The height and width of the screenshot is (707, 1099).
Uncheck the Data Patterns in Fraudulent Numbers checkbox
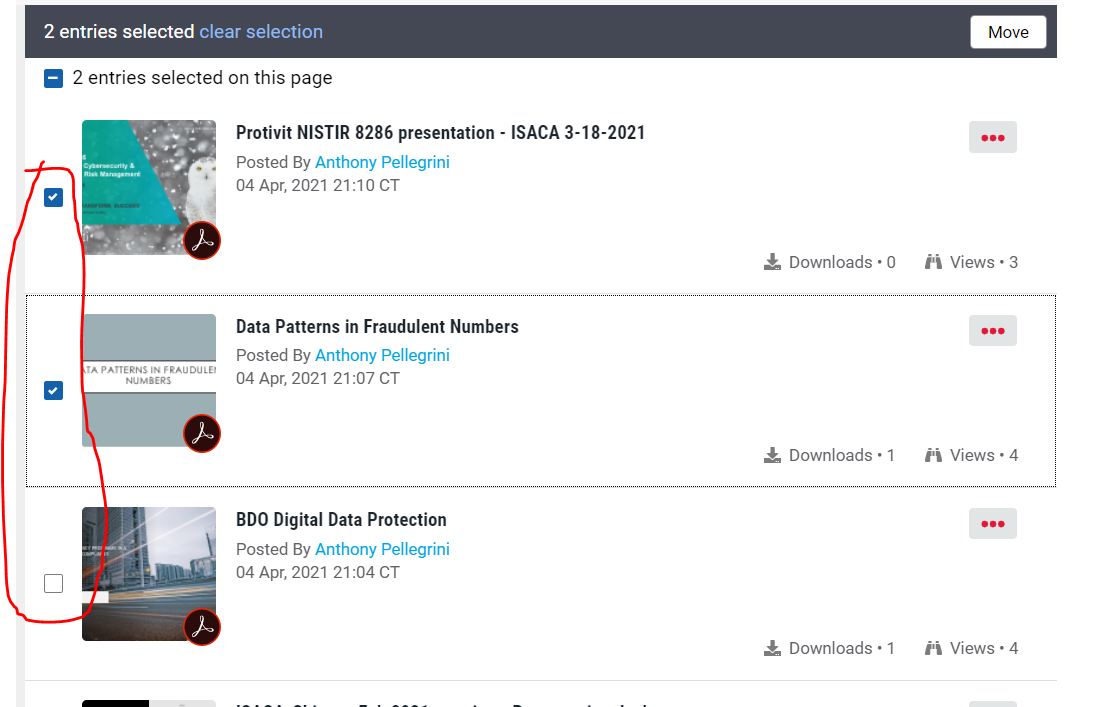tap(54, 390)
